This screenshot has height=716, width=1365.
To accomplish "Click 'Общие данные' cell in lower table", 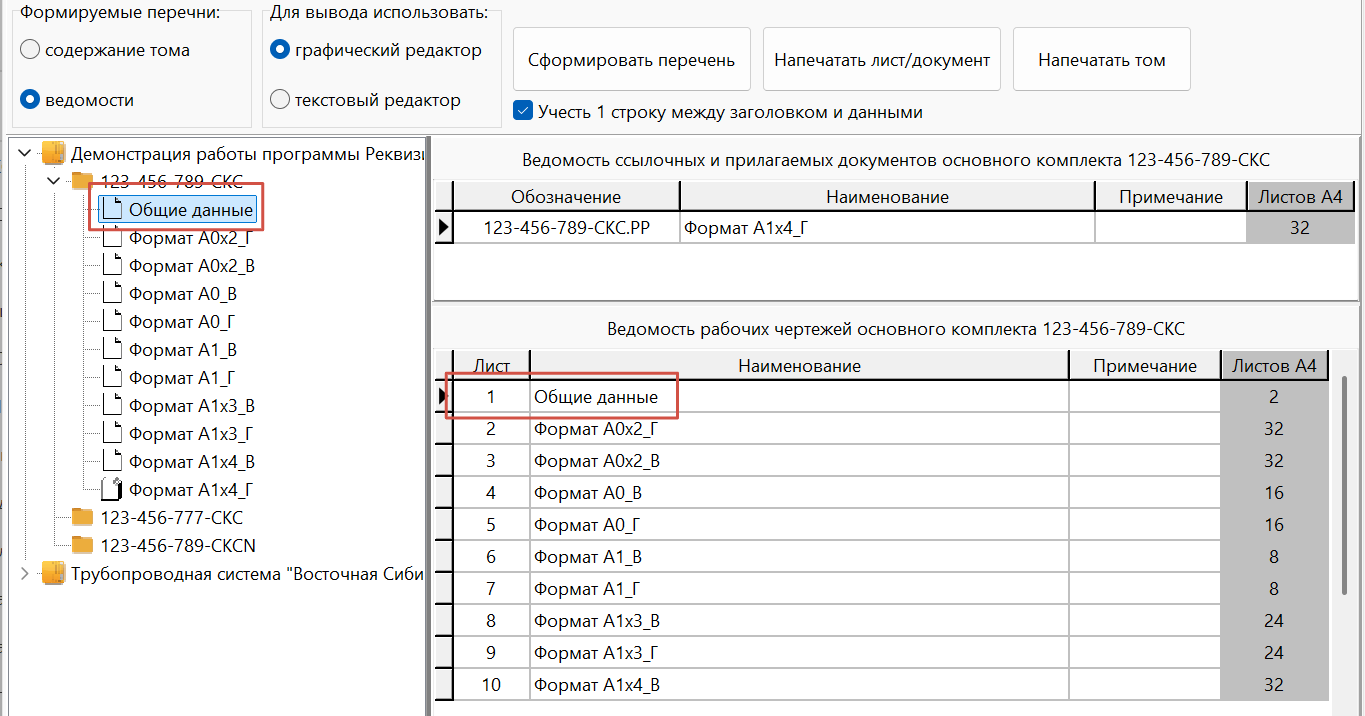I will point(799,397).
